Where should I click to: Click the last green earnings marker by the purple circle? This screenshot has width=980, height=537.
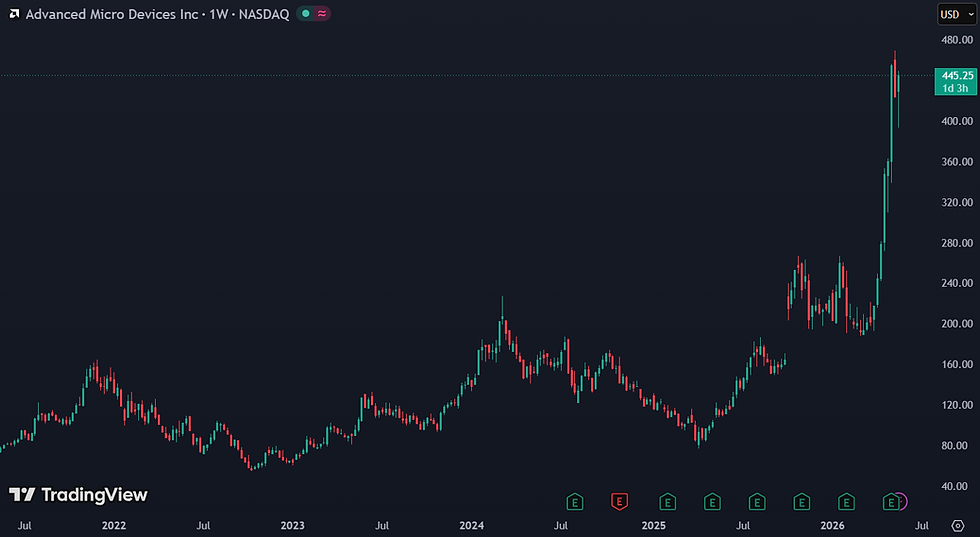point(891,501)
